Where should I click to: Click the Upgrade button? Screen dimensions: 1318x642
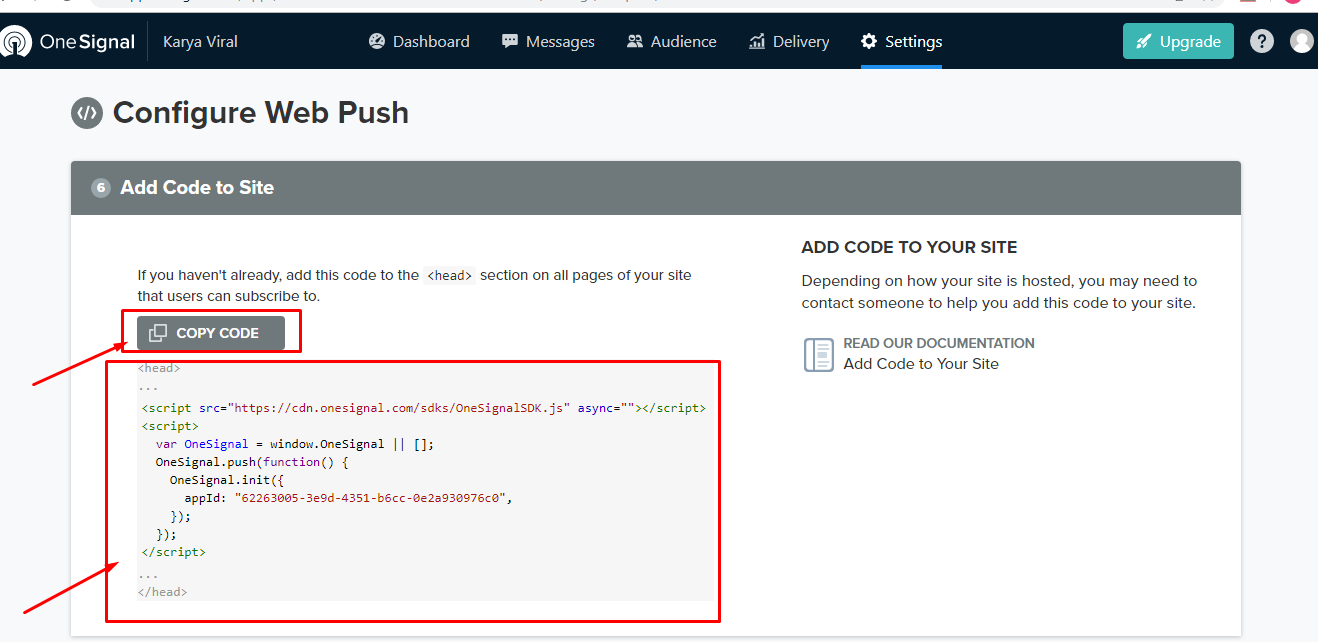[1178, 41]
